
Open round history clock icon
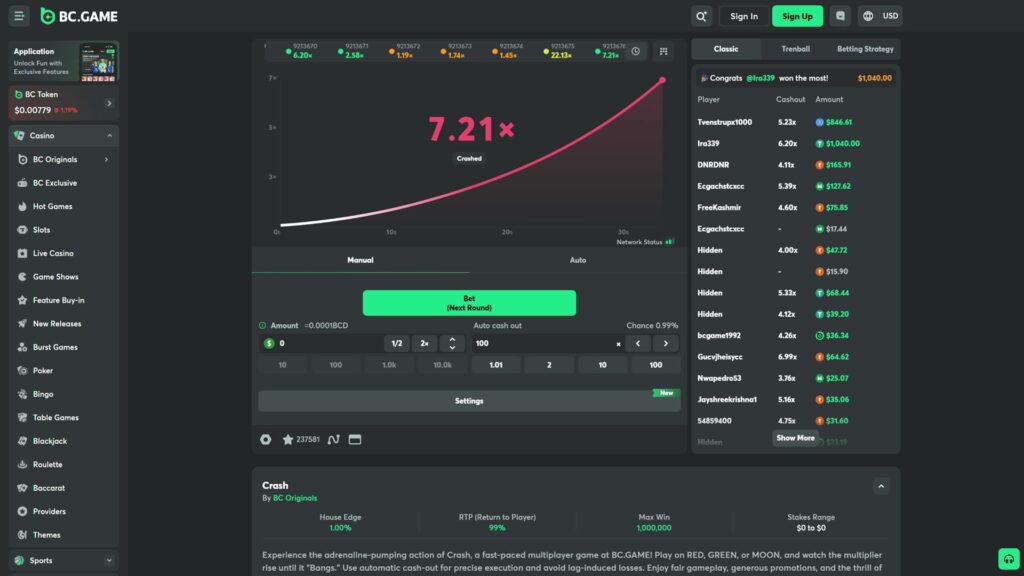coord(635,51)
